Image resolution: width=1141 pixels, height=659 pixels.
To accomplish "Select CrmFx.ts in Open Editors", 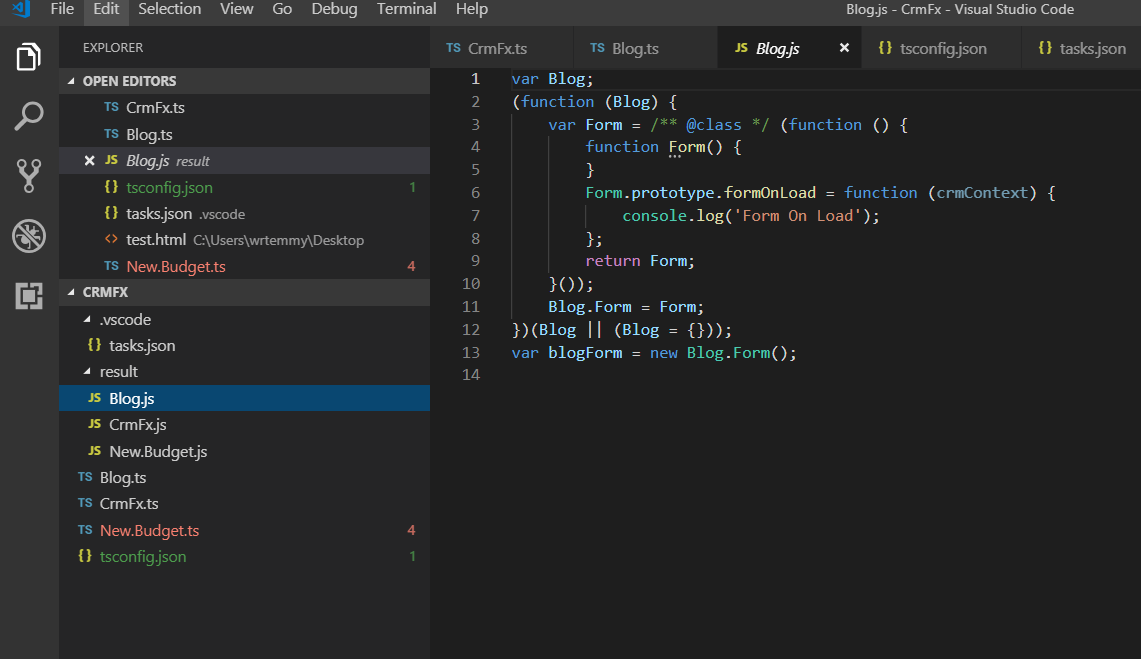I will pyautogui.click(x=244, y=108).
